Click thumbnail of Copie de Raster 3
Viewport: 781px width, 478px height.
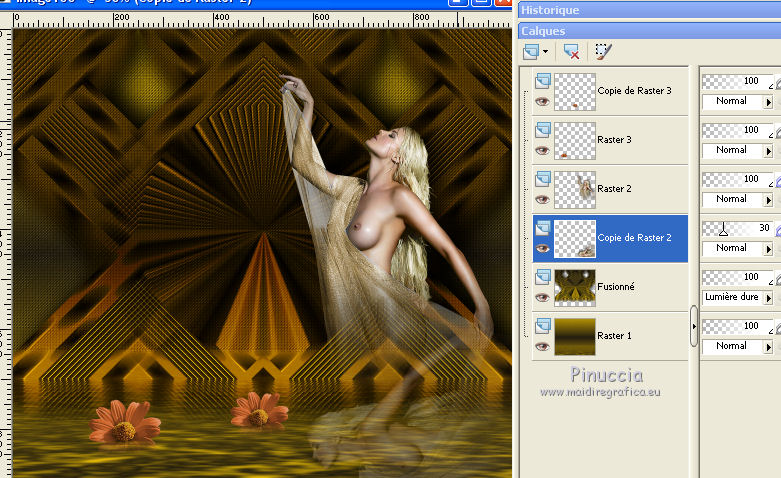click(575, 92)
